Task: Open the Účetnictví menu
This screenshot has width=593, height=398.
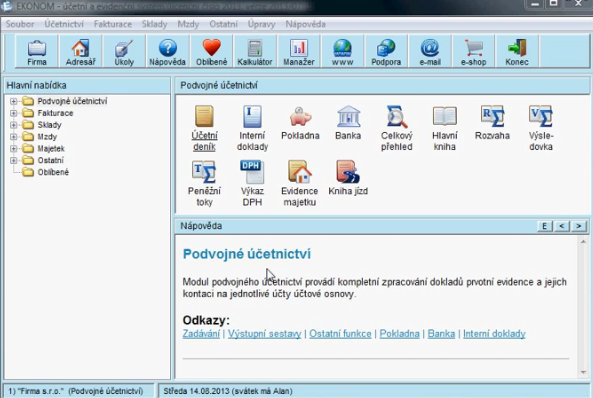Action: pos(64,24)
